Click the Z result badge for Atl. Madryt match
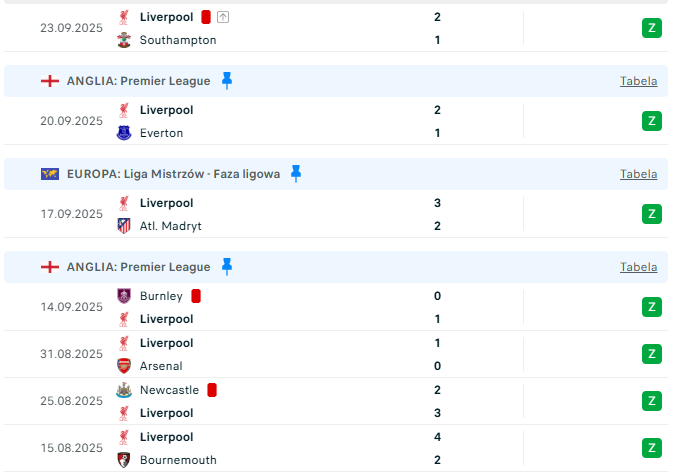679x472 pixels. click(652, 214)
